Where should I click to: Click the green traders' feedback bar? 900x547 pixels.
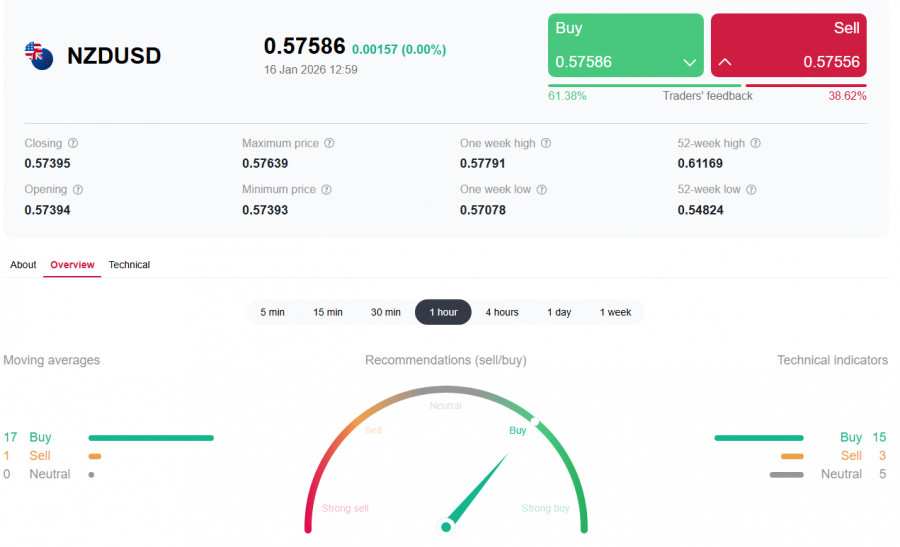644,85
